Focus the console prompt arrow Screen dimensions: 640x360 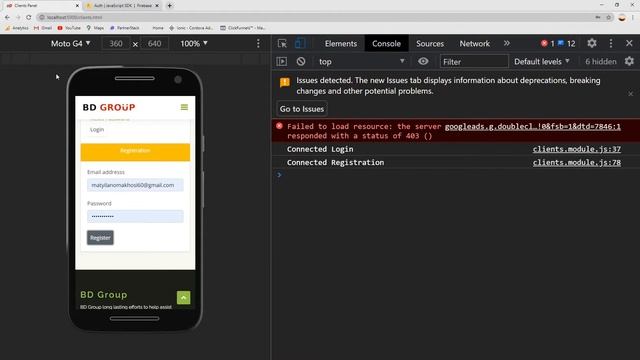[x=279, y=175]
